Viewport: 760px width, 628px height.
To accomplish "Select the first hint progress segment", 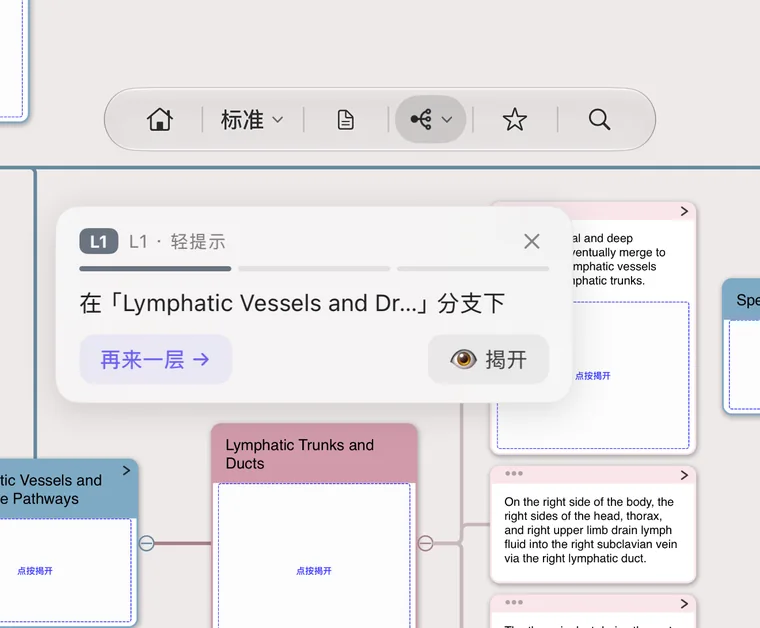I will [155, 268].
